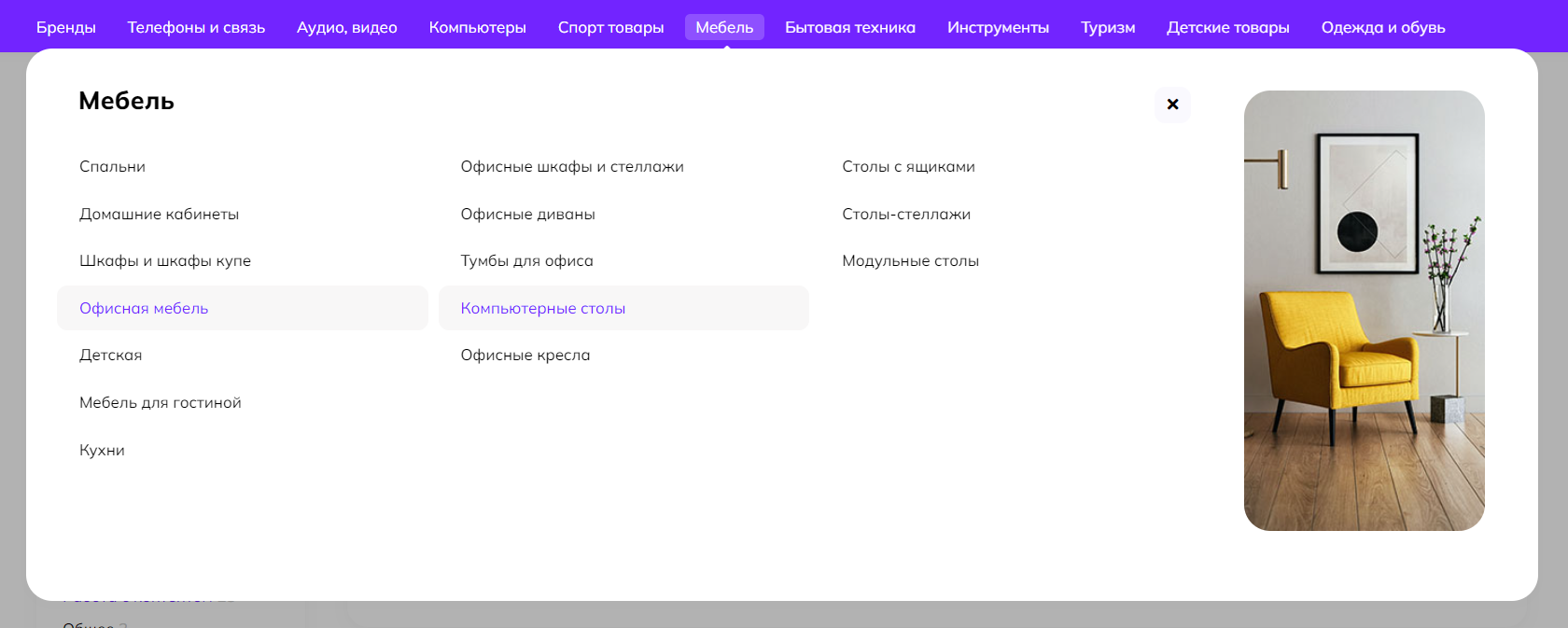
Task: Open Компьютерные столы subcategory
Action: tap(542, 309)
